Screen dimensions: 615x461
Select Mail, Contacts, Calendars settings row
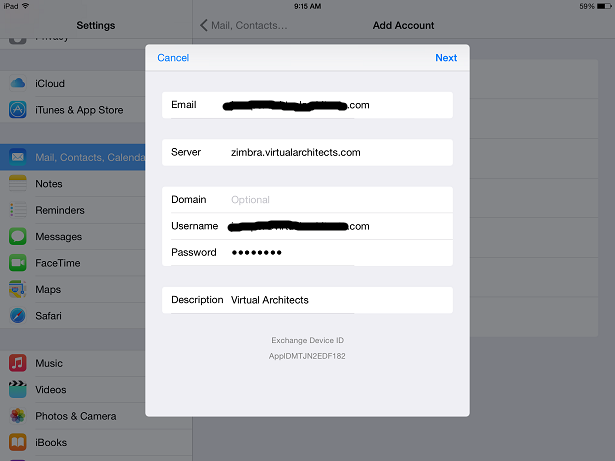[73, 157]
